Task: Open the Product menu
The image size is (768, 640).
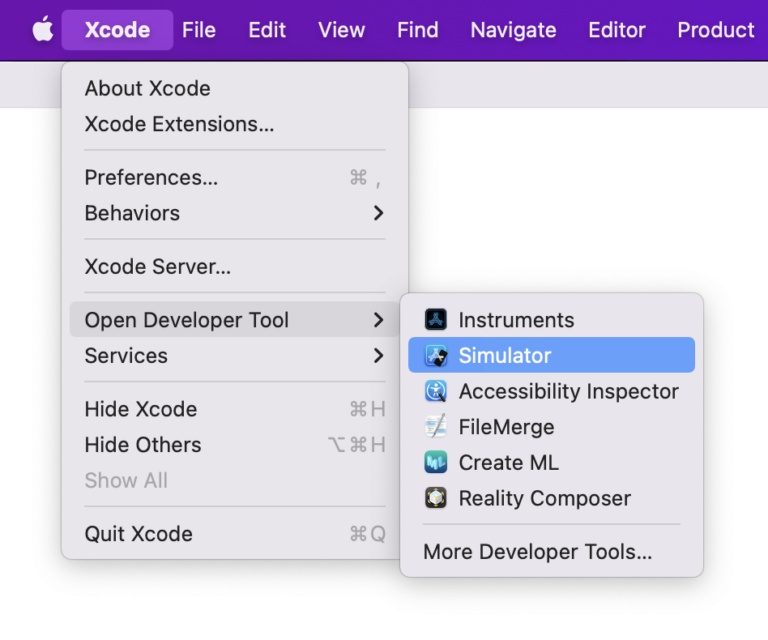Action: pos(715,30)
